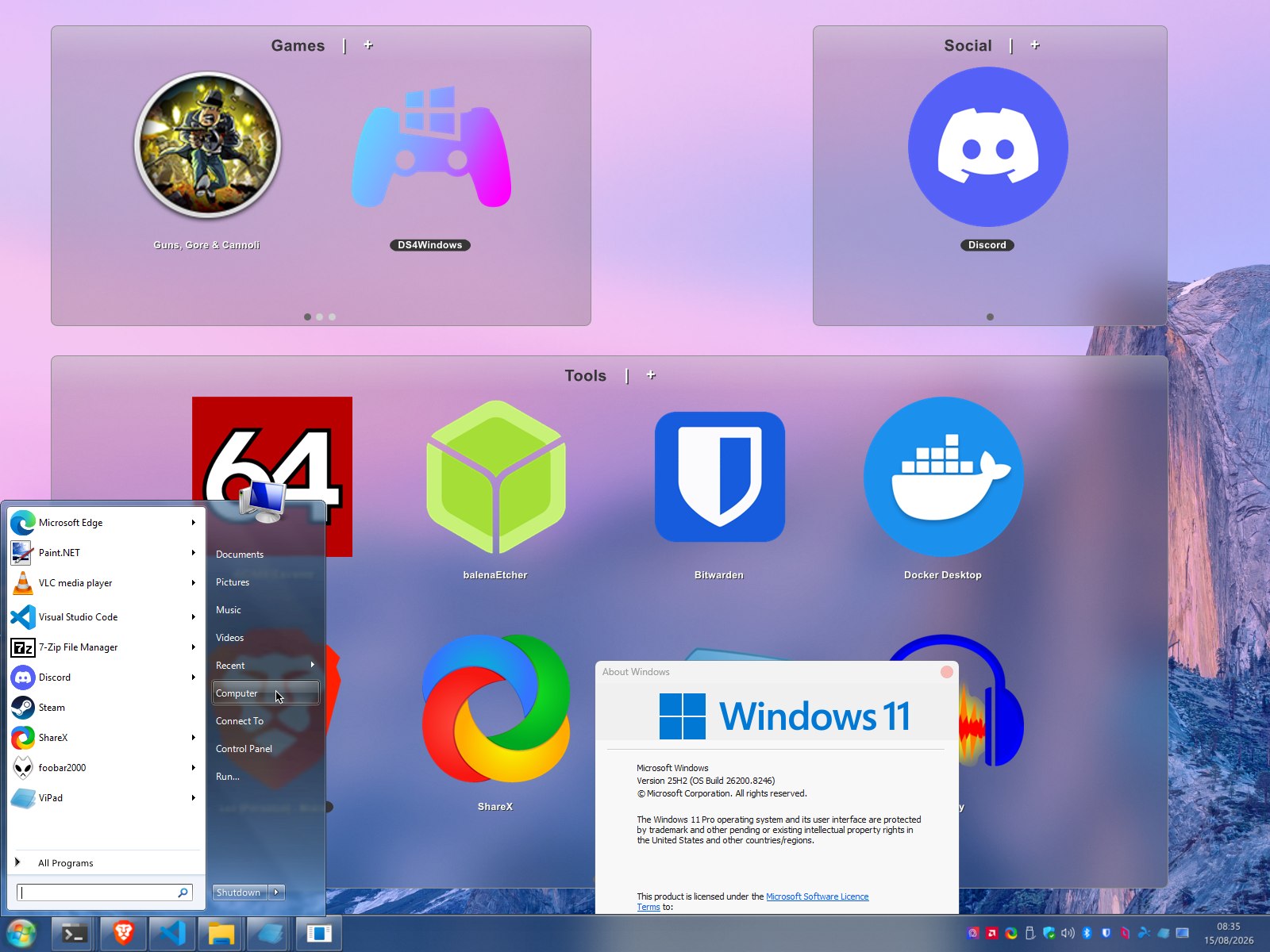Launch Docker Desktop whale icon
This screenshot has width=1270, height=952.
[944, 477]
